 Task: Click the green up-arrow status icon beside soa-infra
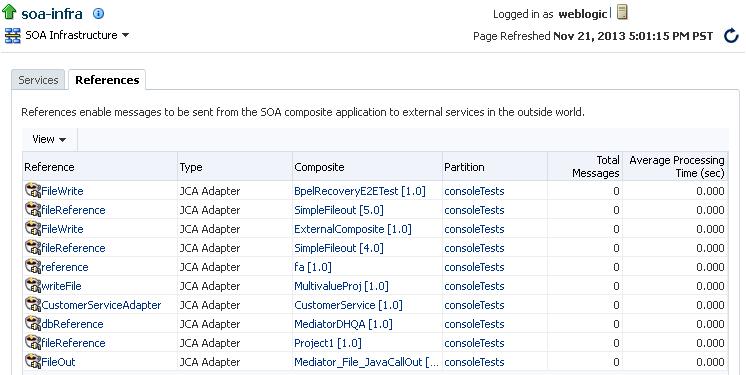pyautogui.click(x=9, y=12)
